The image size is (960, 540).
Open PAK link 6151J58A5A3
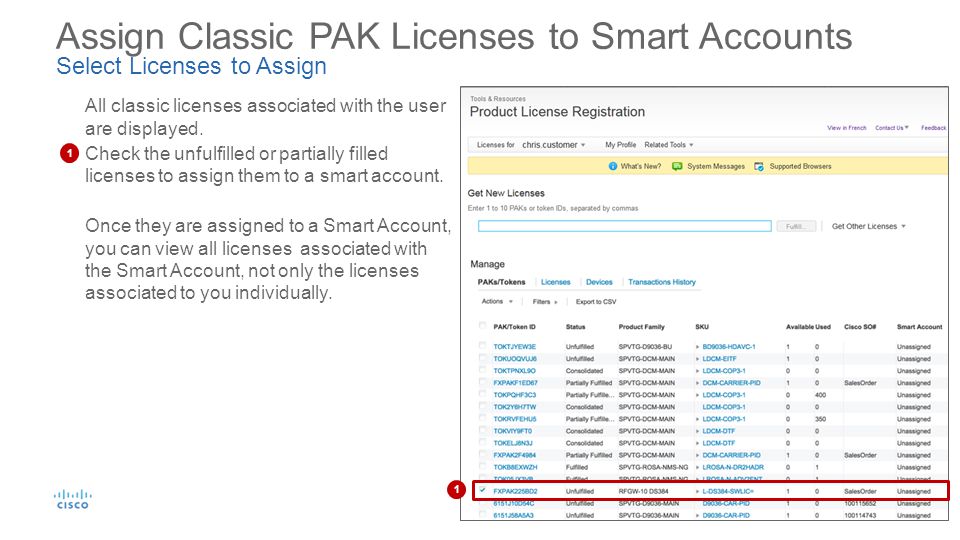point(513,516)
